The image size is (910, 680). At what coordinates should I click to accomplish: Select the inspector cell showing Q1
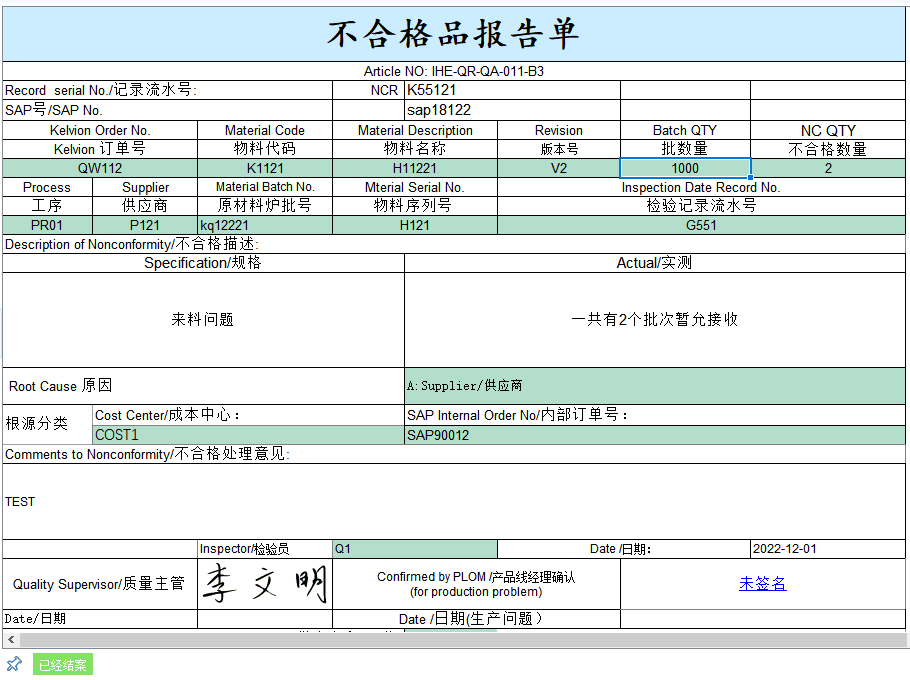(414, 548)
